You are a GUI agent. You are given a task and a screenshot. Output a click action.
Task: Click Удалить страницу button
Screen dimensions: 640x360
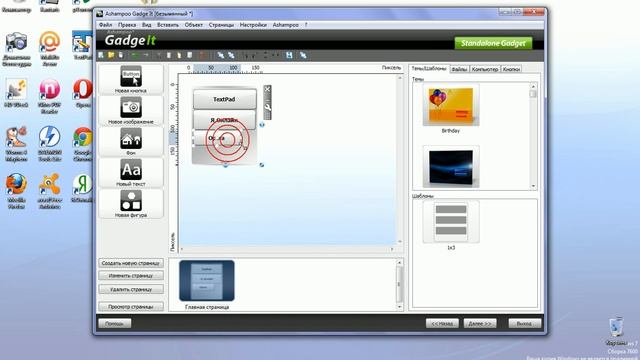(131, 289)
